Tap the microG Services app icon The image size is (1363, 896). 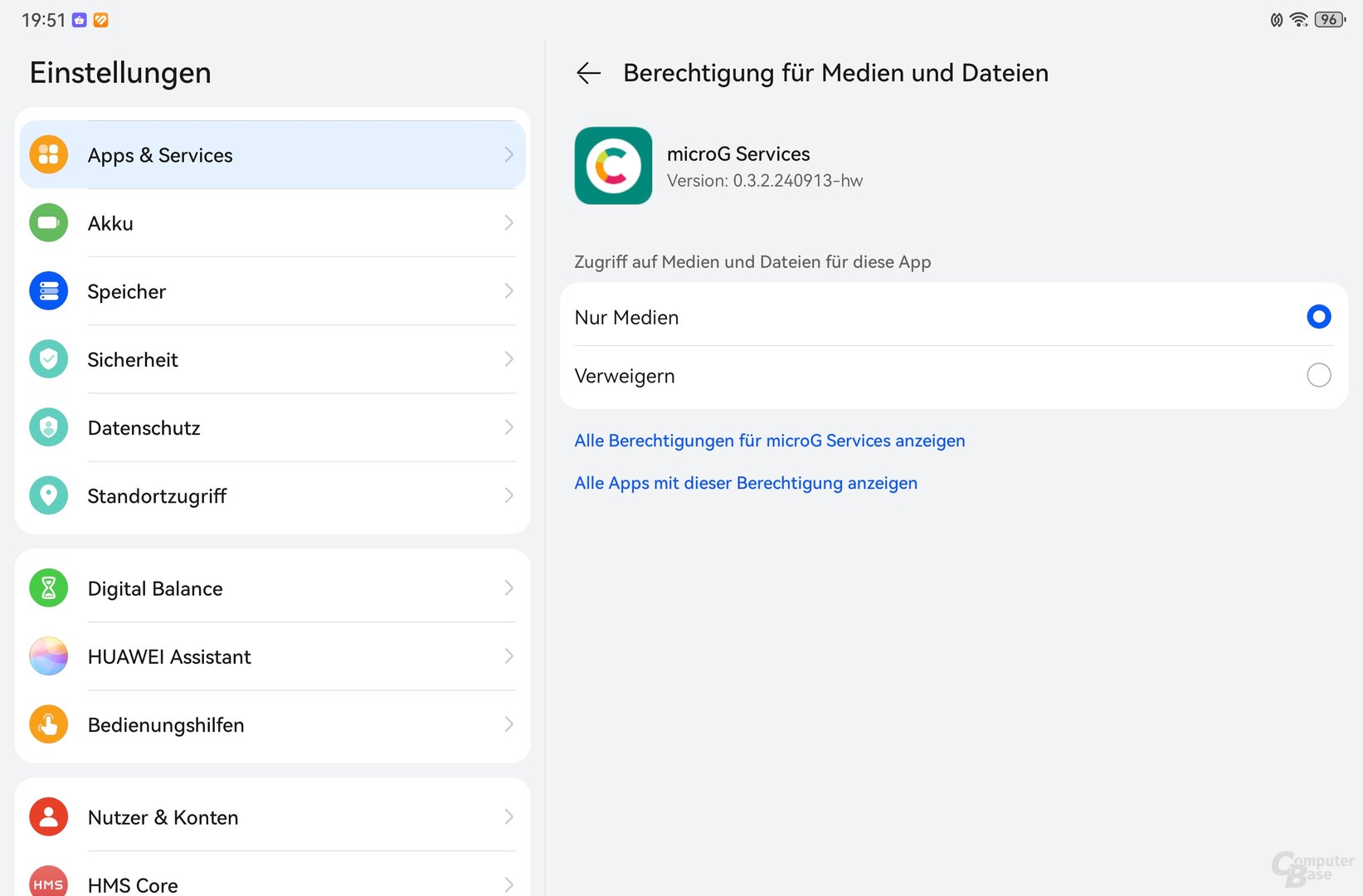[613, 166]
